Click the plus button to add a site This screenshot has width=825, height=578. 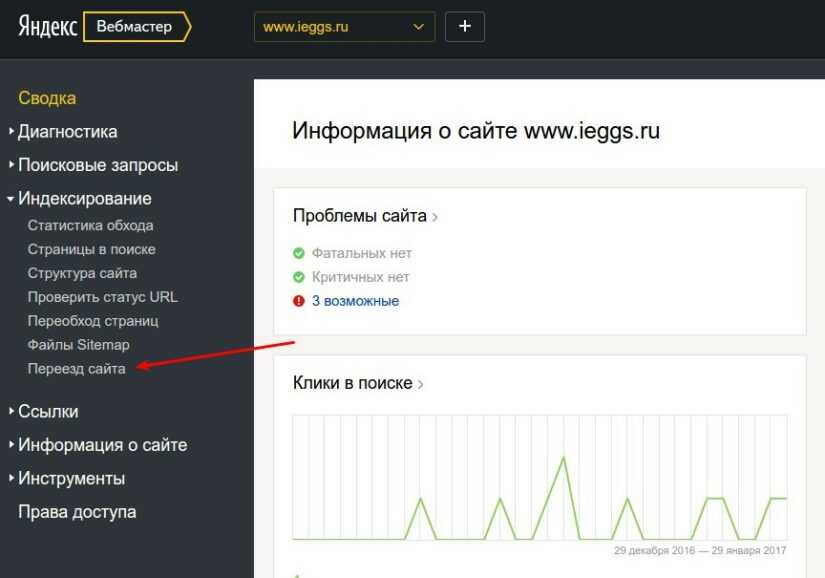tap(465, 26)
